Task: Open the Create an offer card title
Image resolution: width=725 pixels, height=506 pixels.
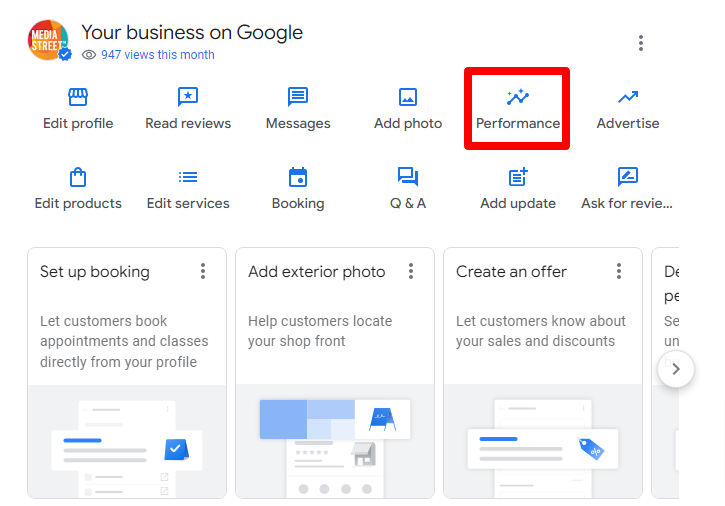Action: pyautogui.click(x=511, y=272)
